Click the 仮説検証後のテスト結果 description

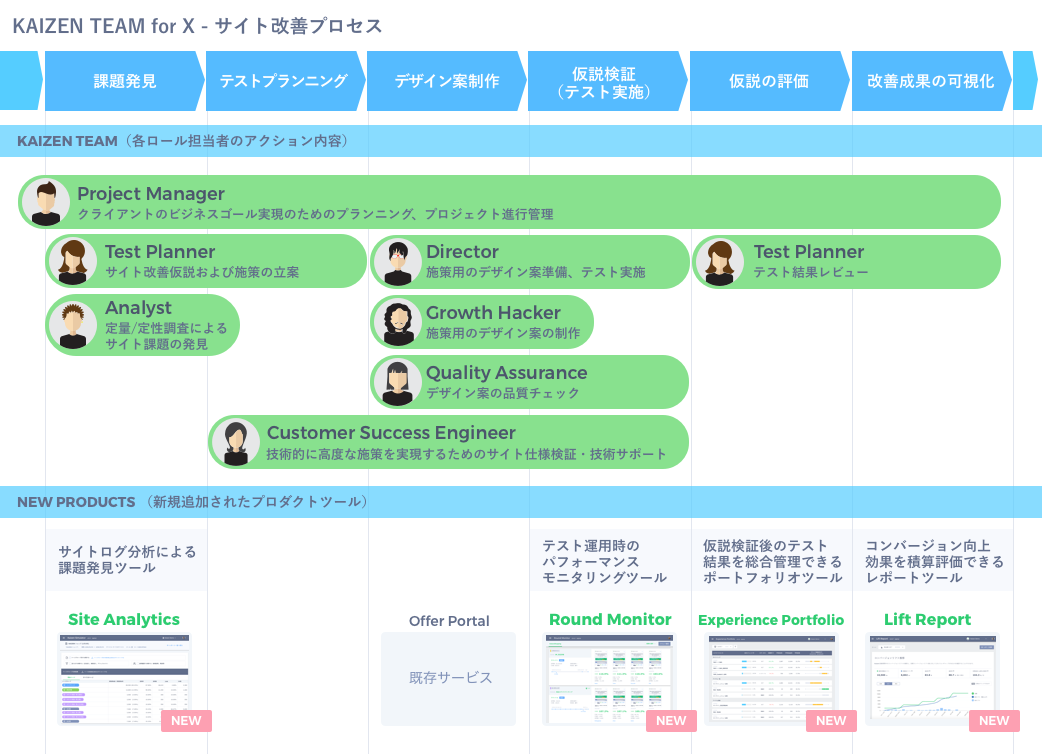click(x=772, y=561)
